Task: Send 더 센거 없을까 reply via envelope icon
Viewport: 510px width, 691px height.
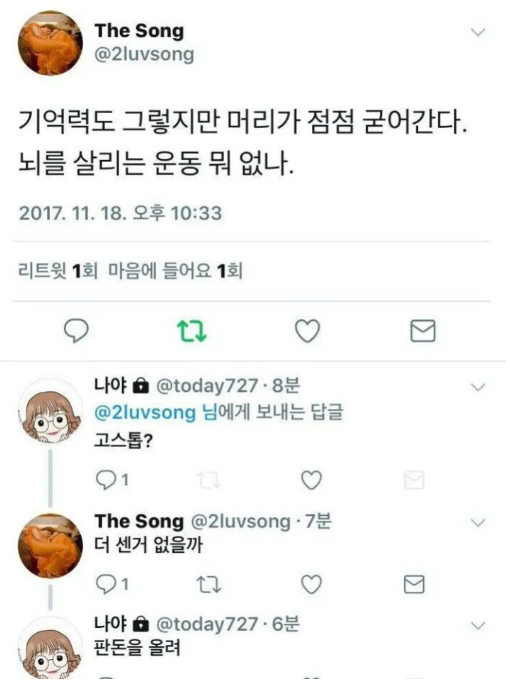Action: [x=414, y=585]
